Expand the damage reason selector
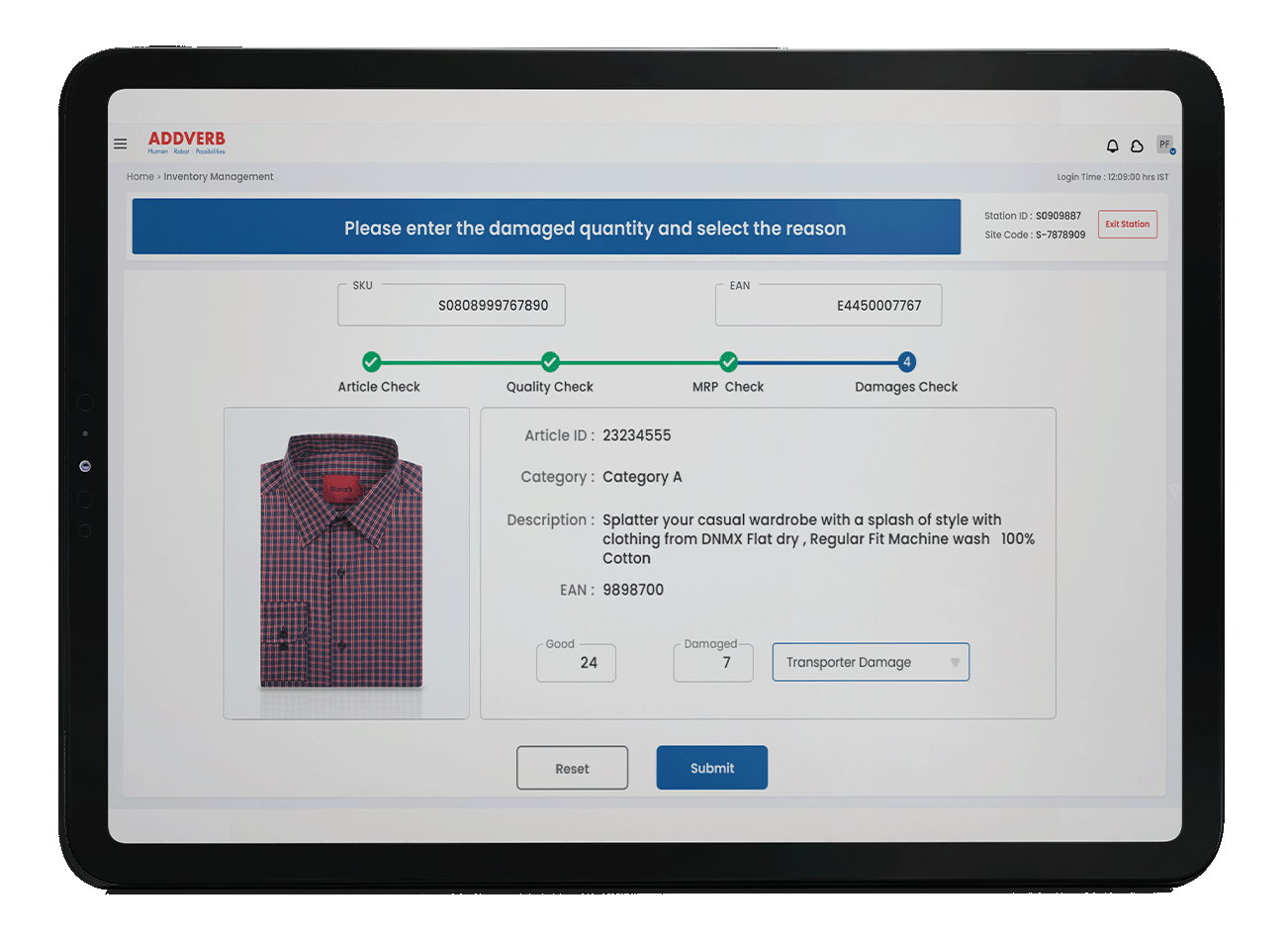The height and width of the screenshot is (942, 1288). [x=954, y=662]
